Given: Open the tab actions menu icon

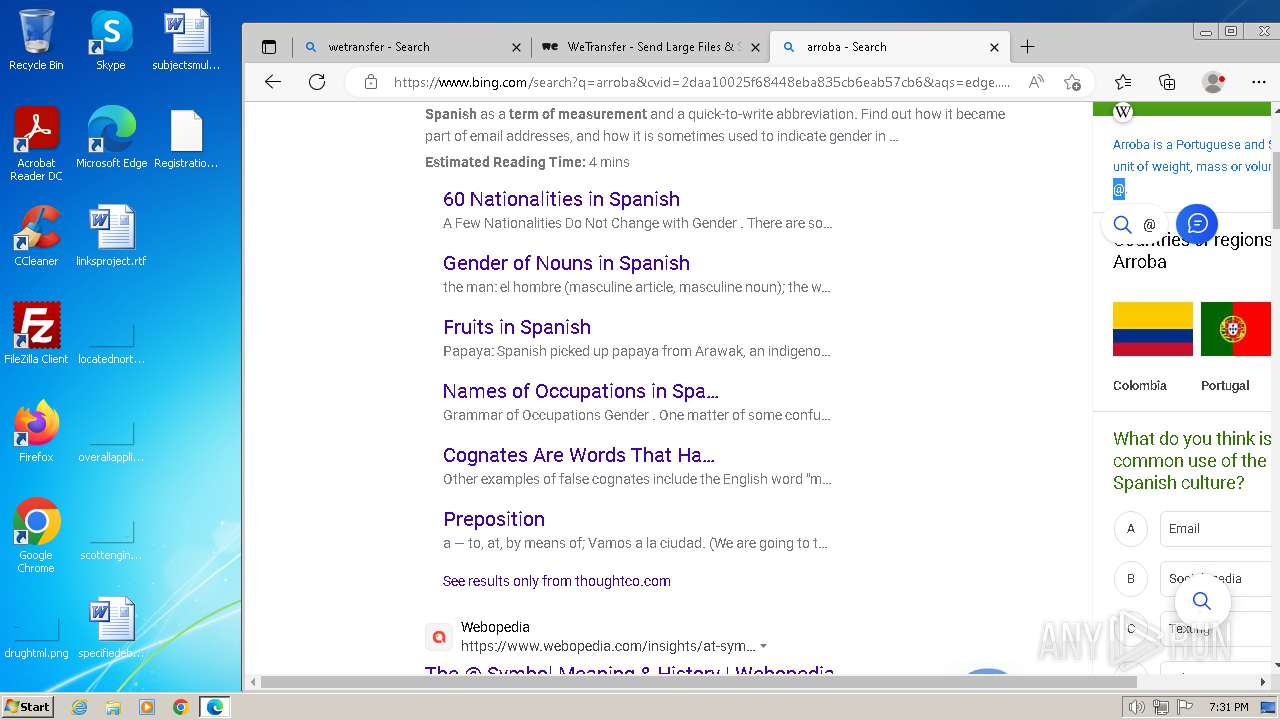Looking at the screenshot, I should 268,47.
